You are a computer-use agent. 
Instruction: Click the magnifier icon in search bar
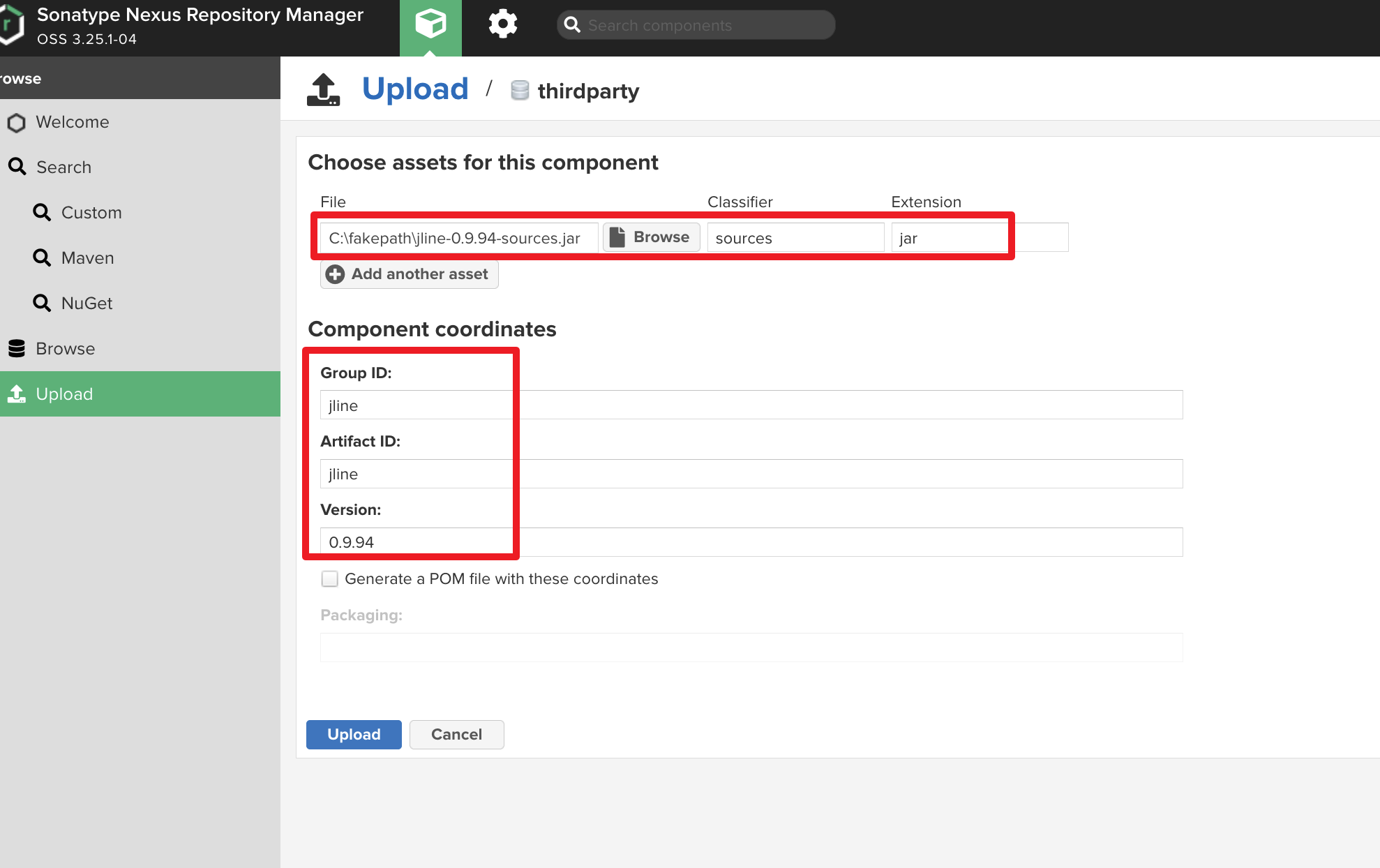coord(572,25)
